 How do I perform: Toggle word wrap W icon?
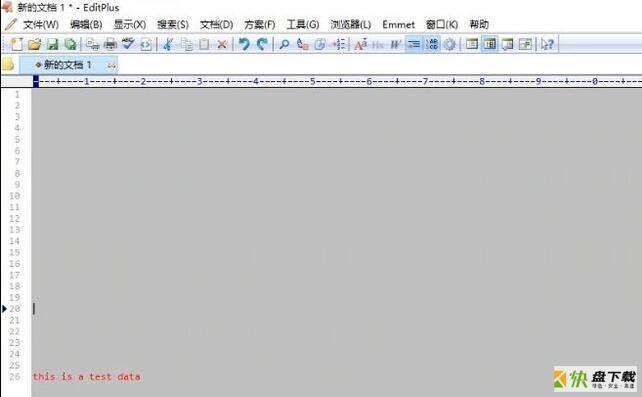click(396, 44)
